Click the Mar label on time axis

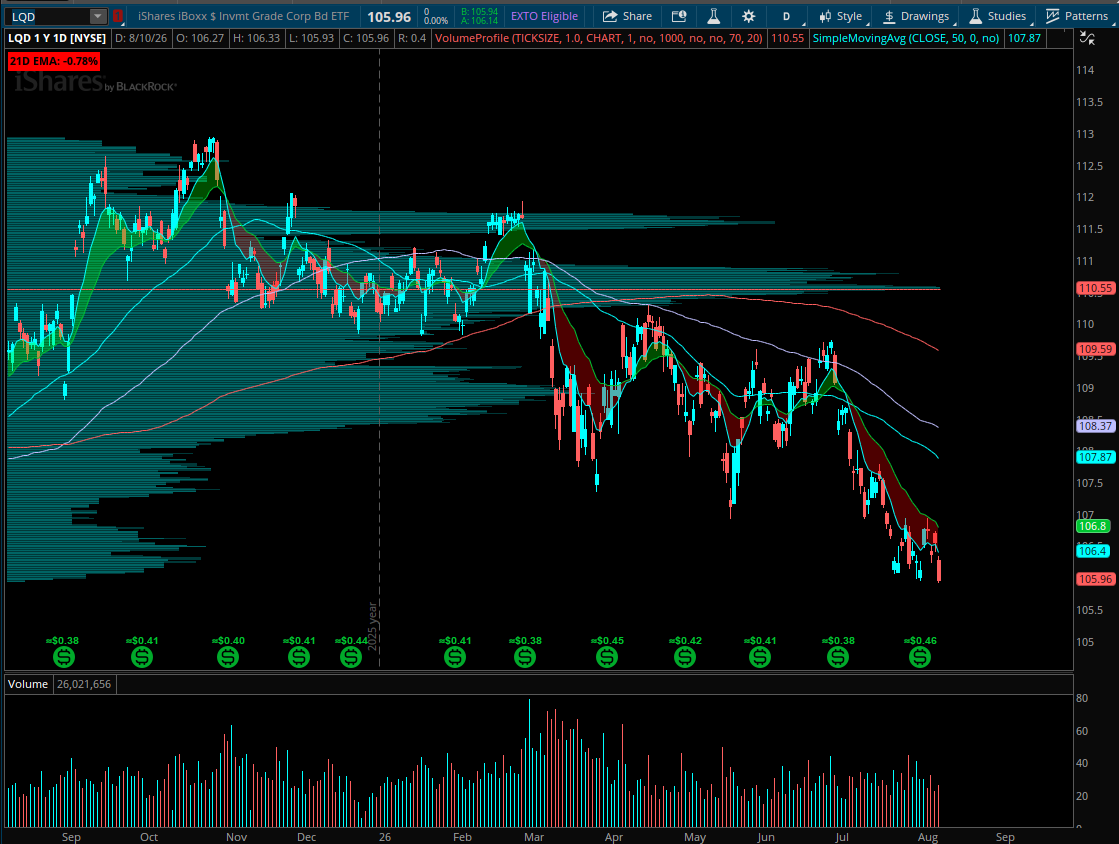(534, 837)
